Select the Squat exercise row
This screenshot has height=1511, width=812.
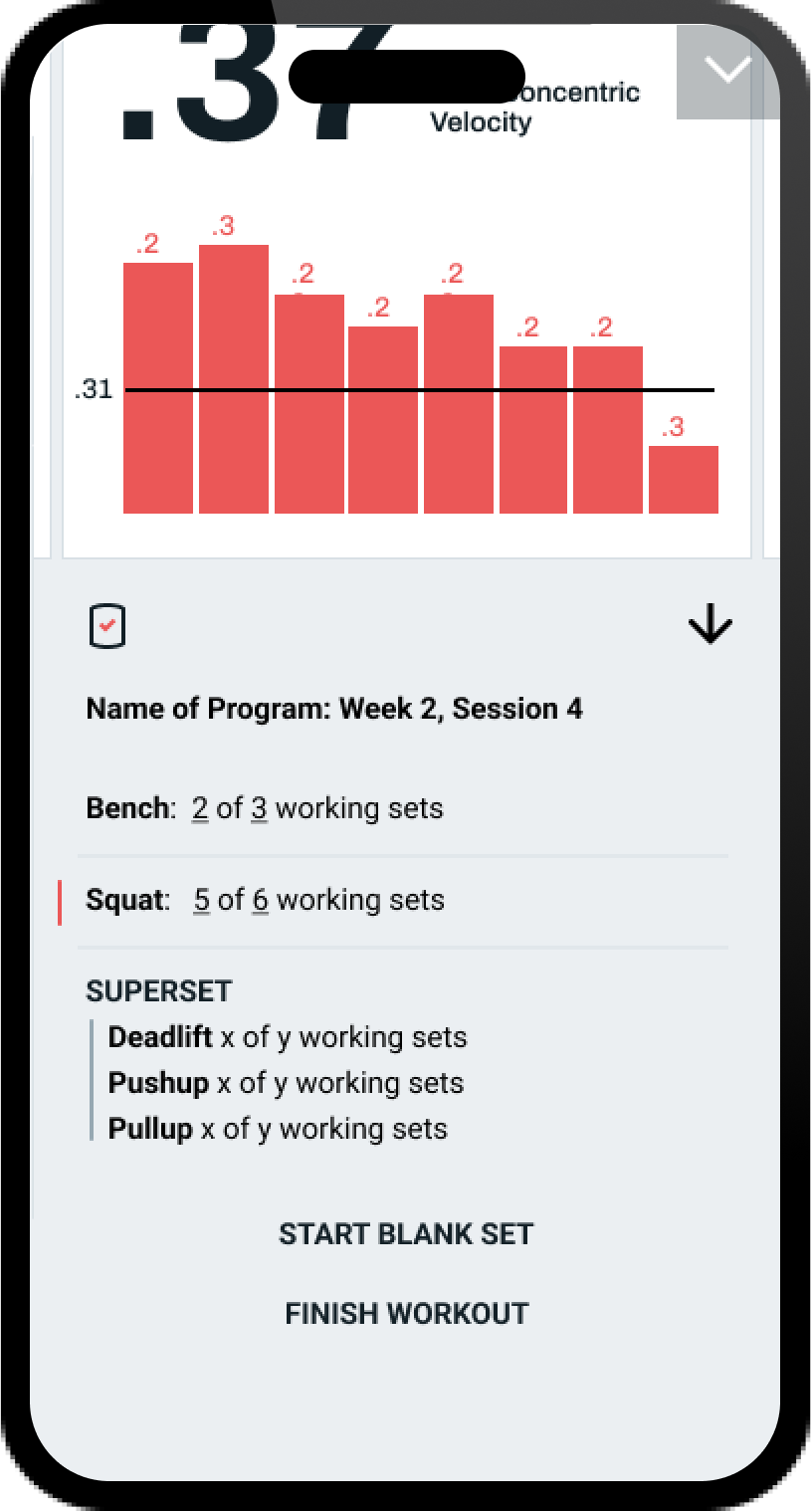click(266, 900)
